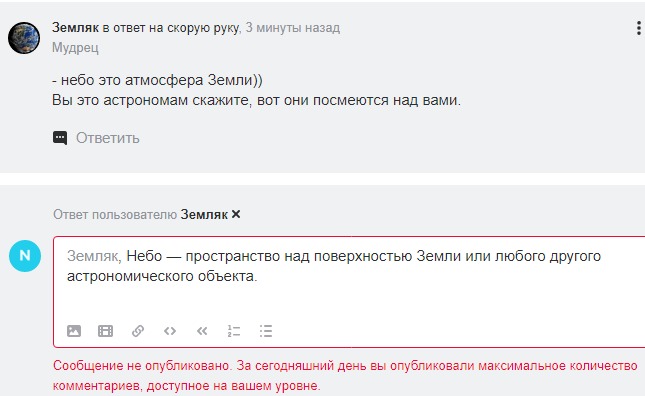This screenshot has width=645, height=396.
Task: Click the Мудрец rank label
Action: click(75, 48)
